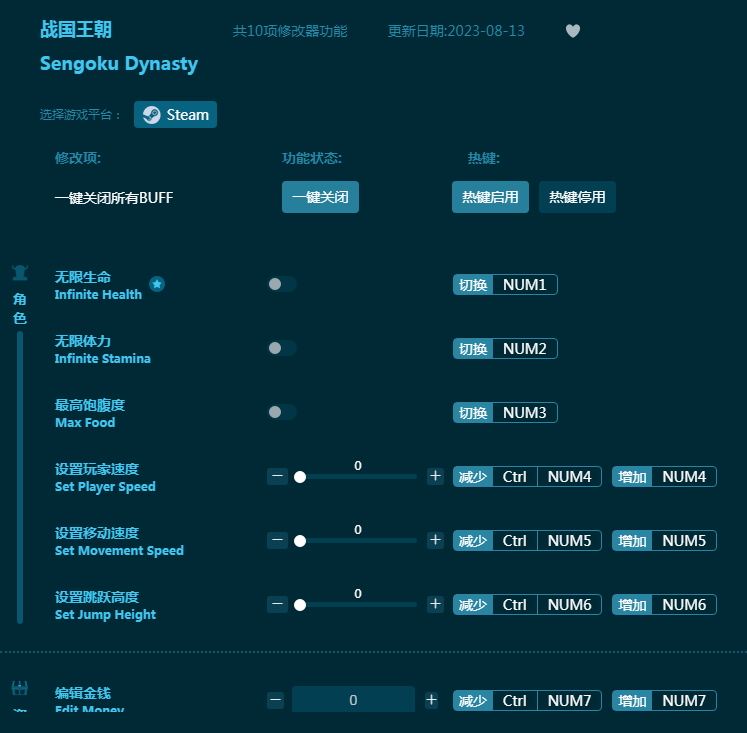This screenshot has width=747, height=733.
Task: Click NUM6 in the Jump Height decrease hotkey
Action: click(569, 605)
